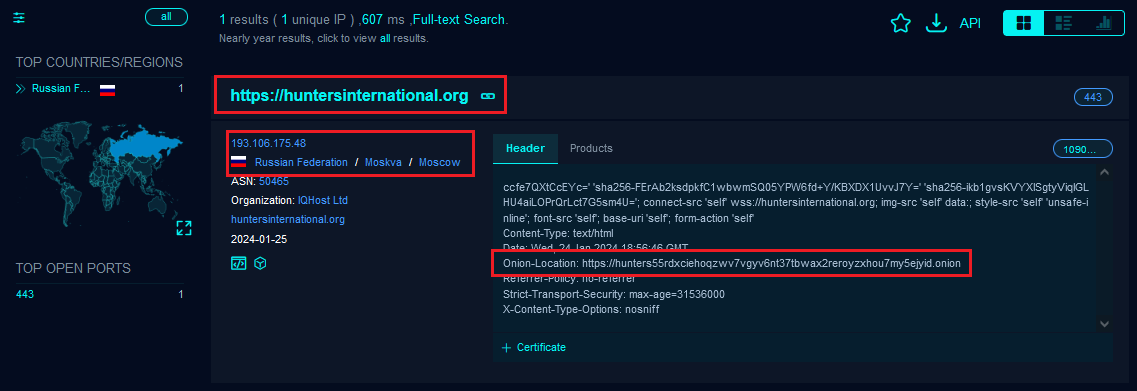Switch to statistics chart view
Screen dimensions: 1137x391
click(x=1104, y=23)
